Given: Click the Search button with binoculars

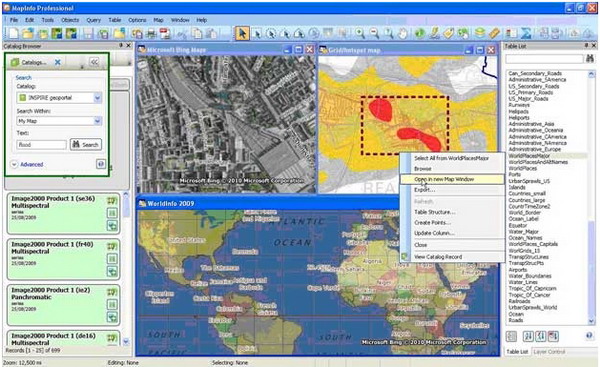Looking at the screenshot, I should [x=86, y=145].
